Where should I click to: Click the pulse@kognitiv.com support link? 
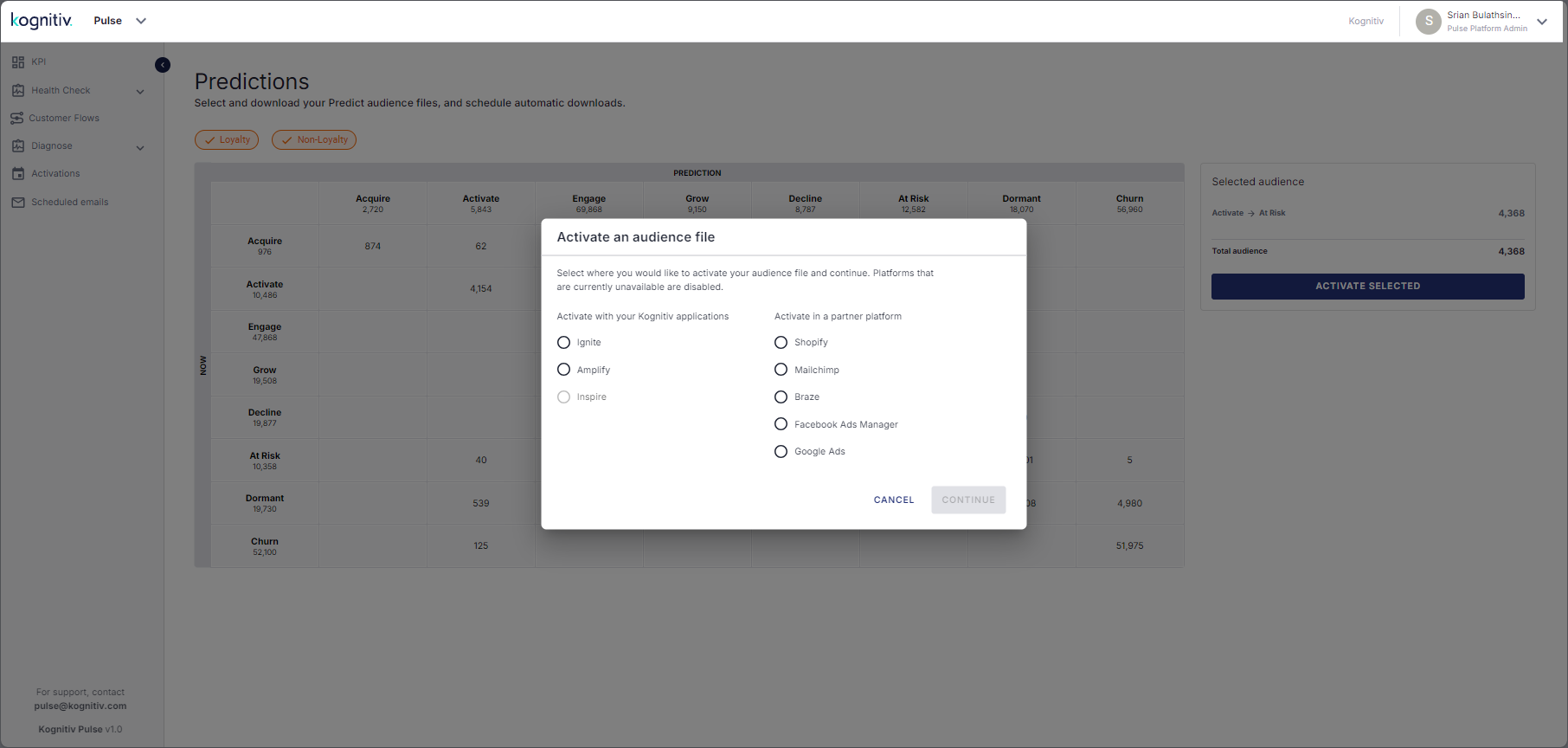click(x=80, y=706)
